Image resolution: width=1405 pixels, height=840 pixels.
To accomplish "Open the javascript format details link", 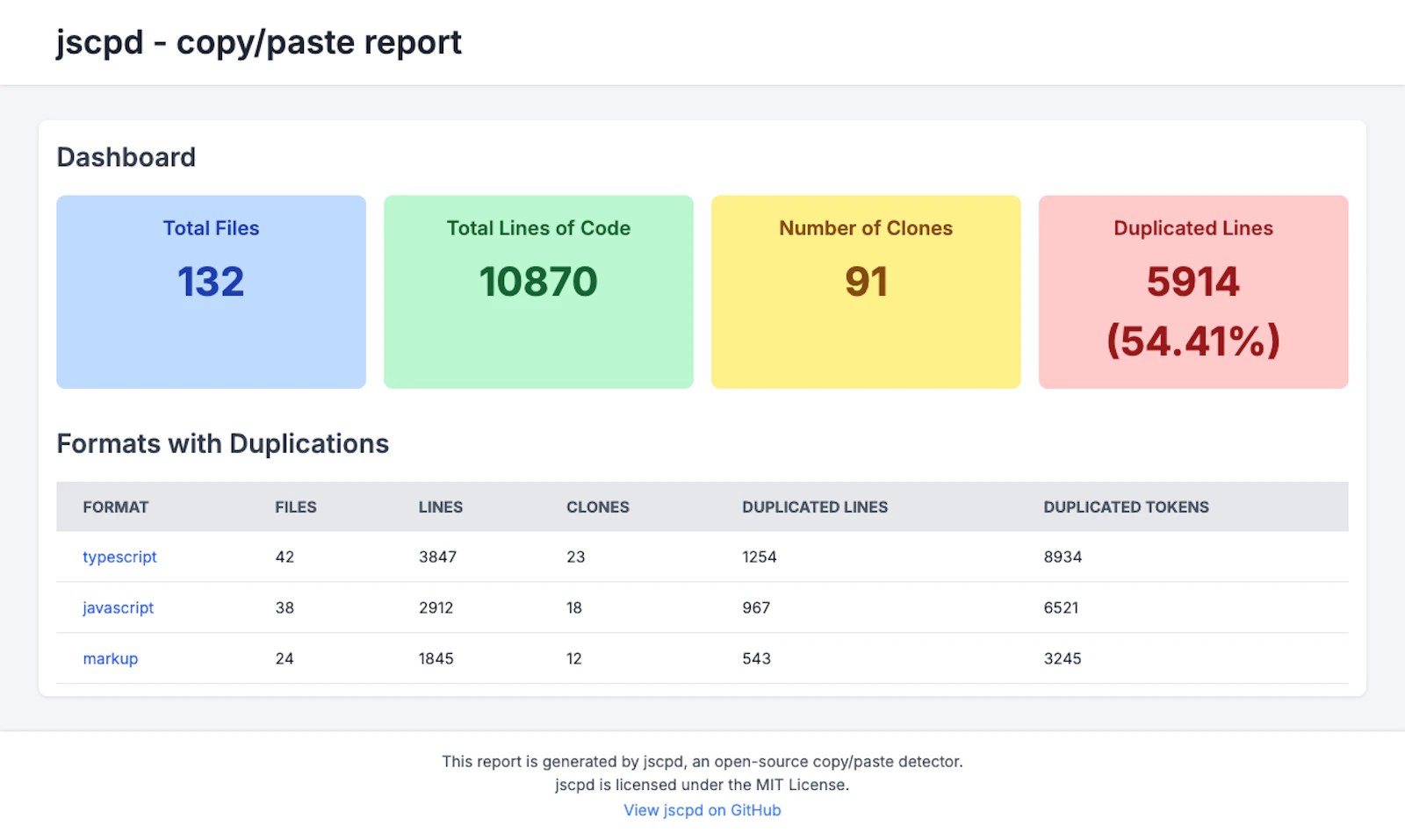I will click(118, 607).
